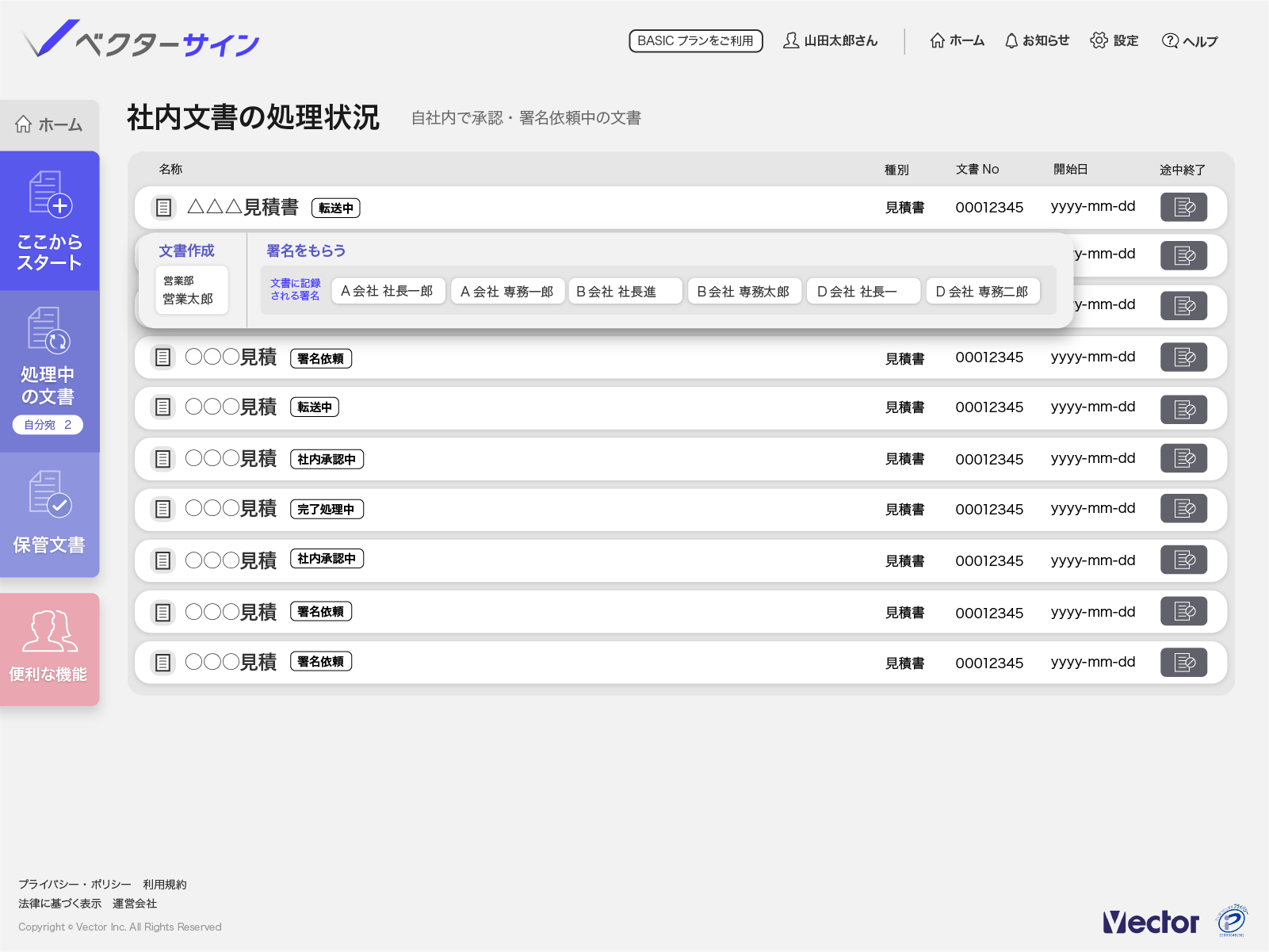Click the 名称 column header

[x=170, y=169]
